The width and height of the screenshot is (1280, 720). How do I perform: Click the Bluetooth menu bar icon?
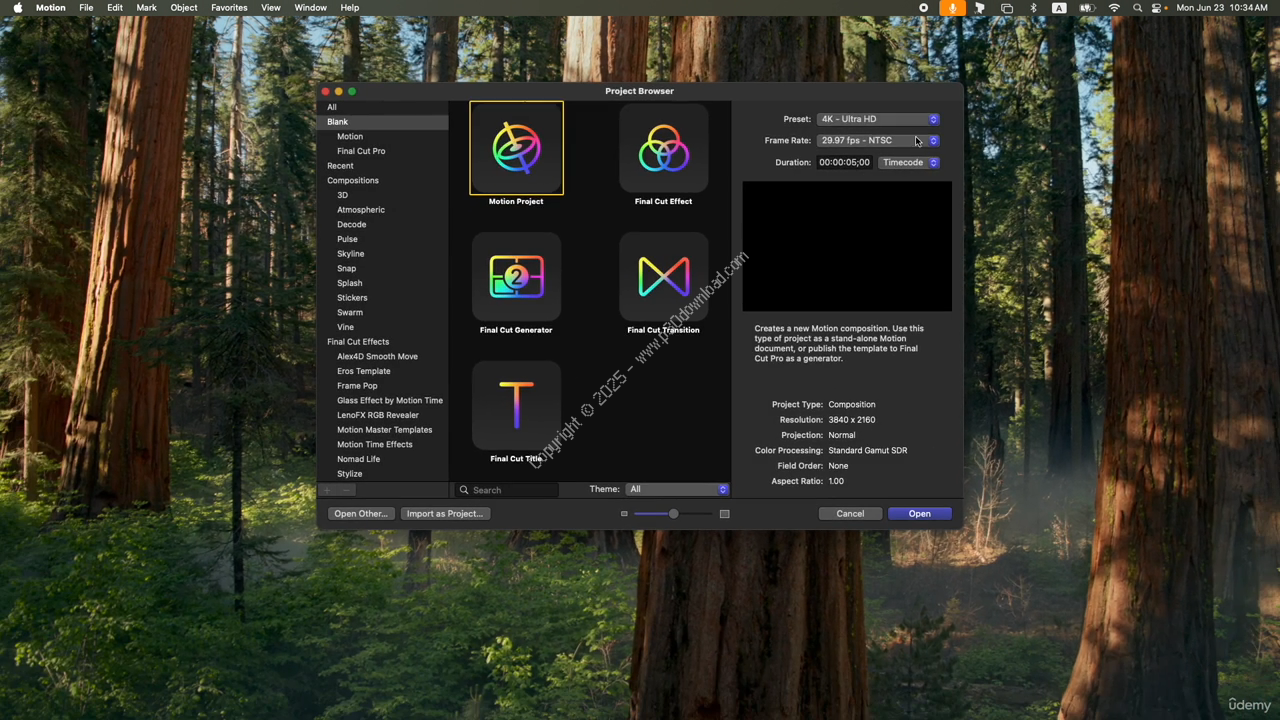point(1034,8)
